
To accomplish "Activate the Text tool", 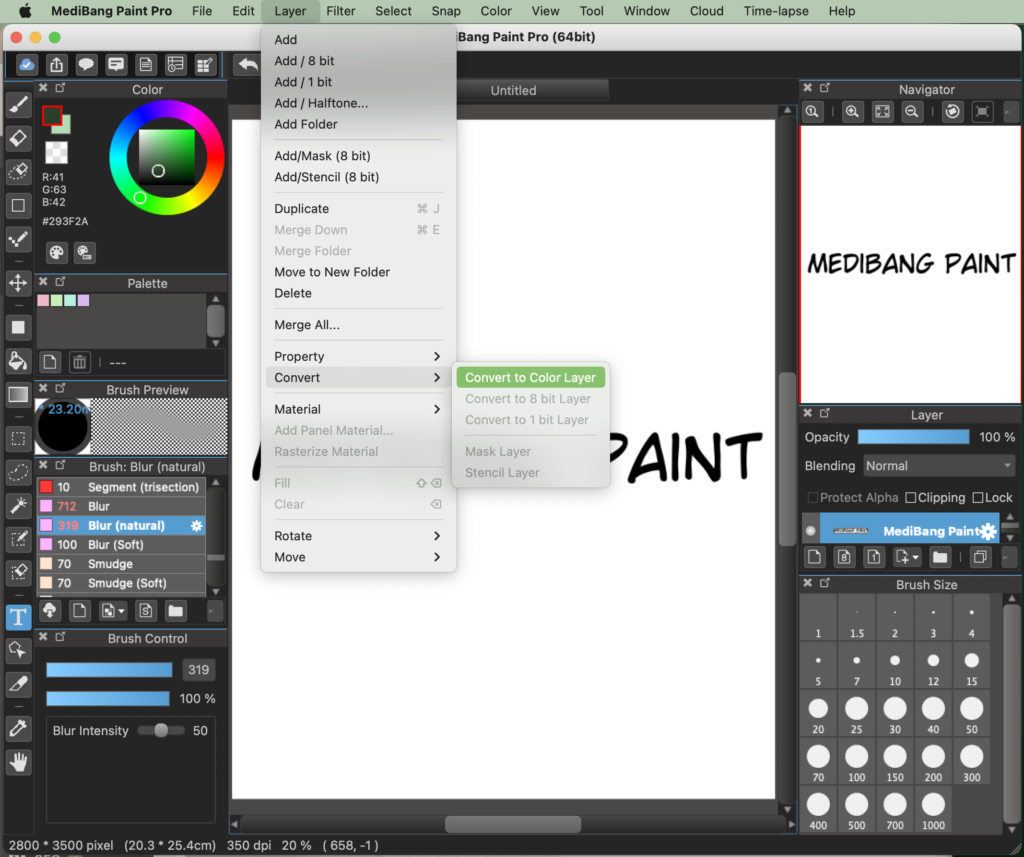I will pos(18,617).
